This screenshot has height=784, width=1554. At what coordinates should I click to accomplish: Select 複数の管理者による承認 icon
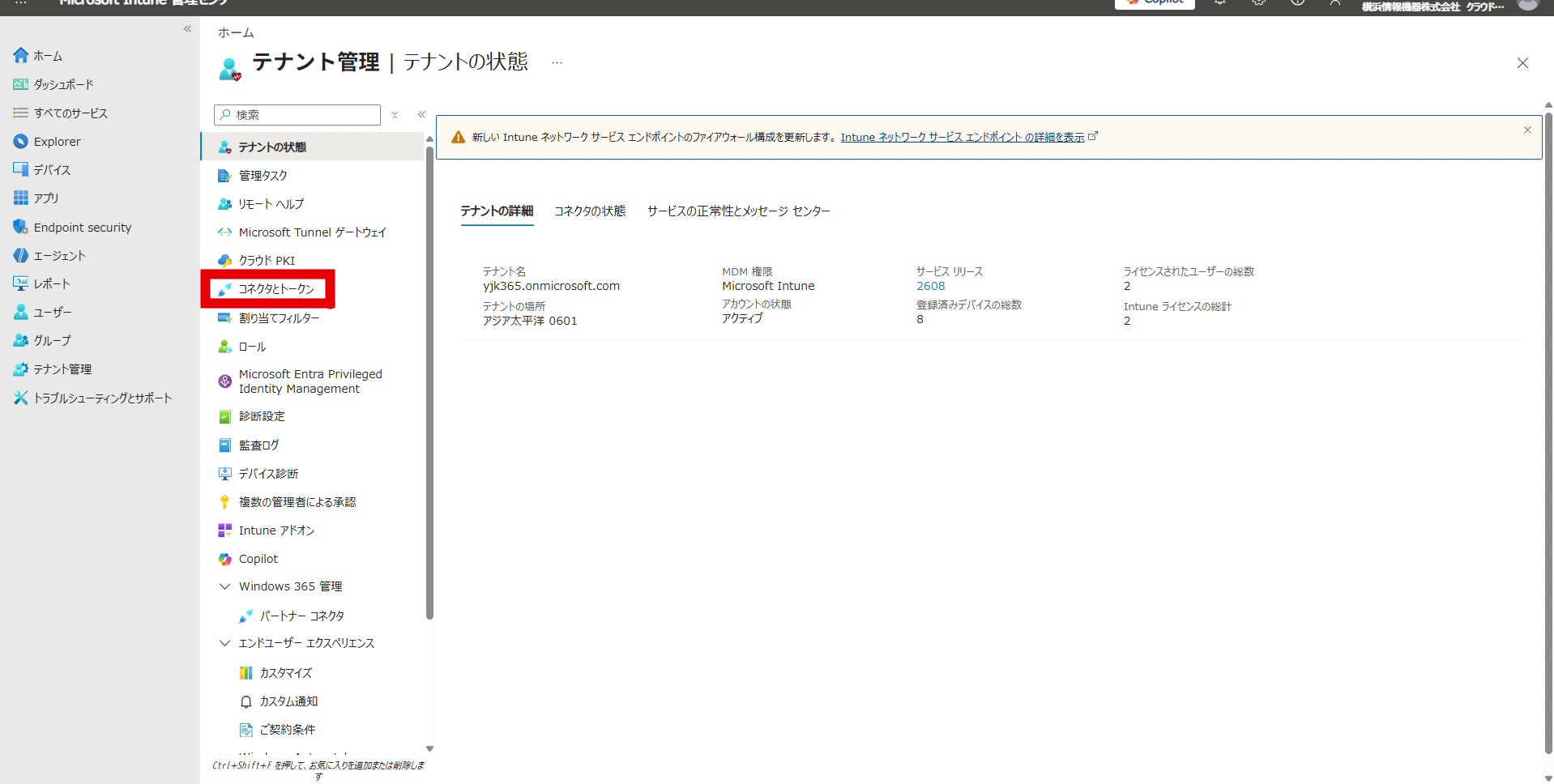point(225,502)
